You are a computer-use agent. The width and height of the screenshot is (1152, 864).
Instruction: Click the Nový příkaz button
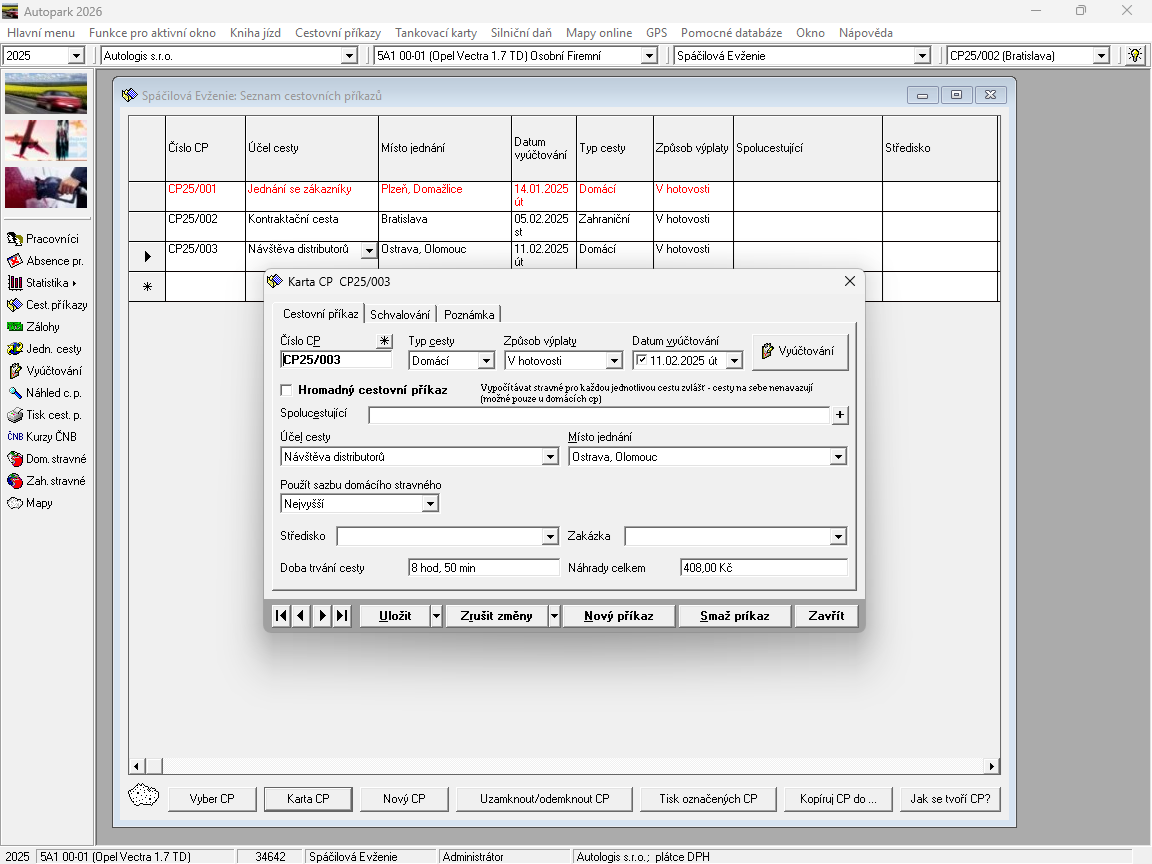tap(619, 616)
